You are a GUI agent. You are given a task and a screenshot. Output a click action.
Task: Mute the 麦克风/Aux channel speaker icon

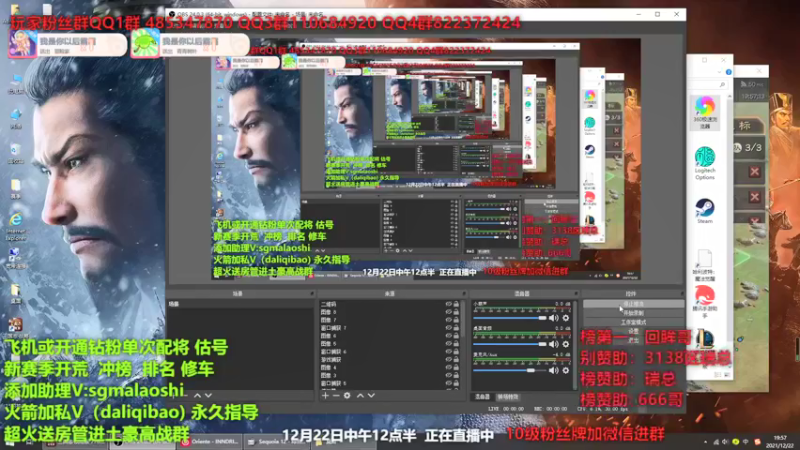click(554, 370)
